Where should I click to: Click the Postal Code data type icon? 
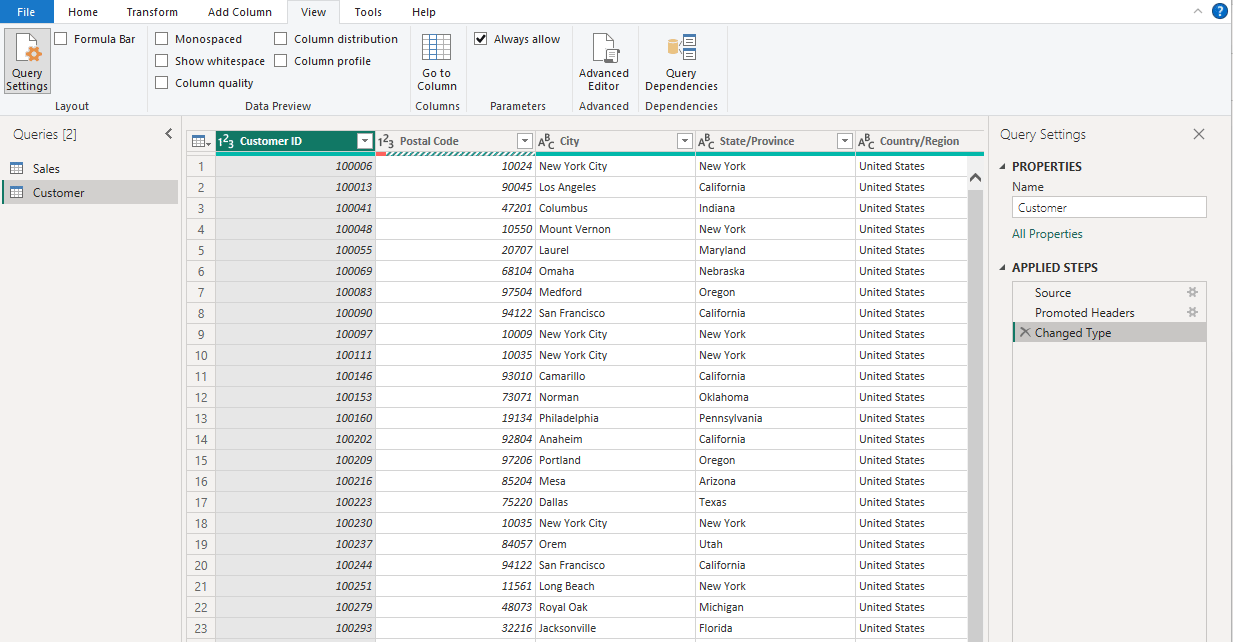tap(386, 141)
